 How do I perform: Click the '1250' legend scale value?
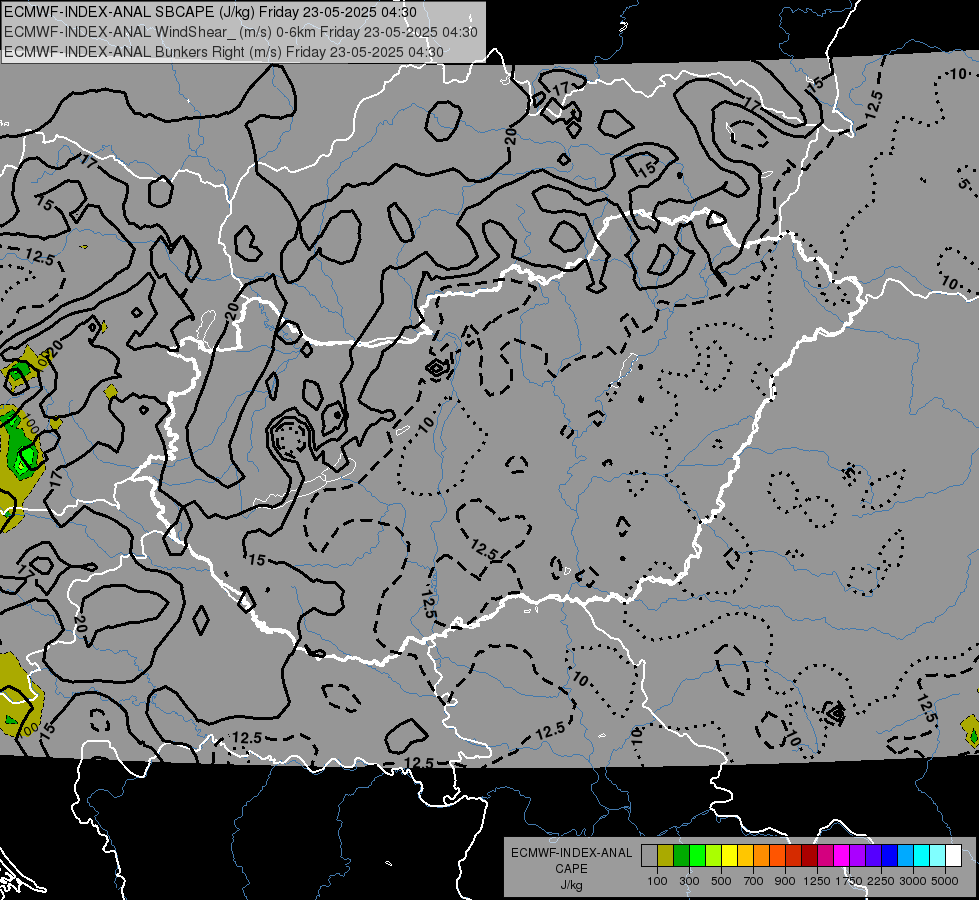click(817, 881)
